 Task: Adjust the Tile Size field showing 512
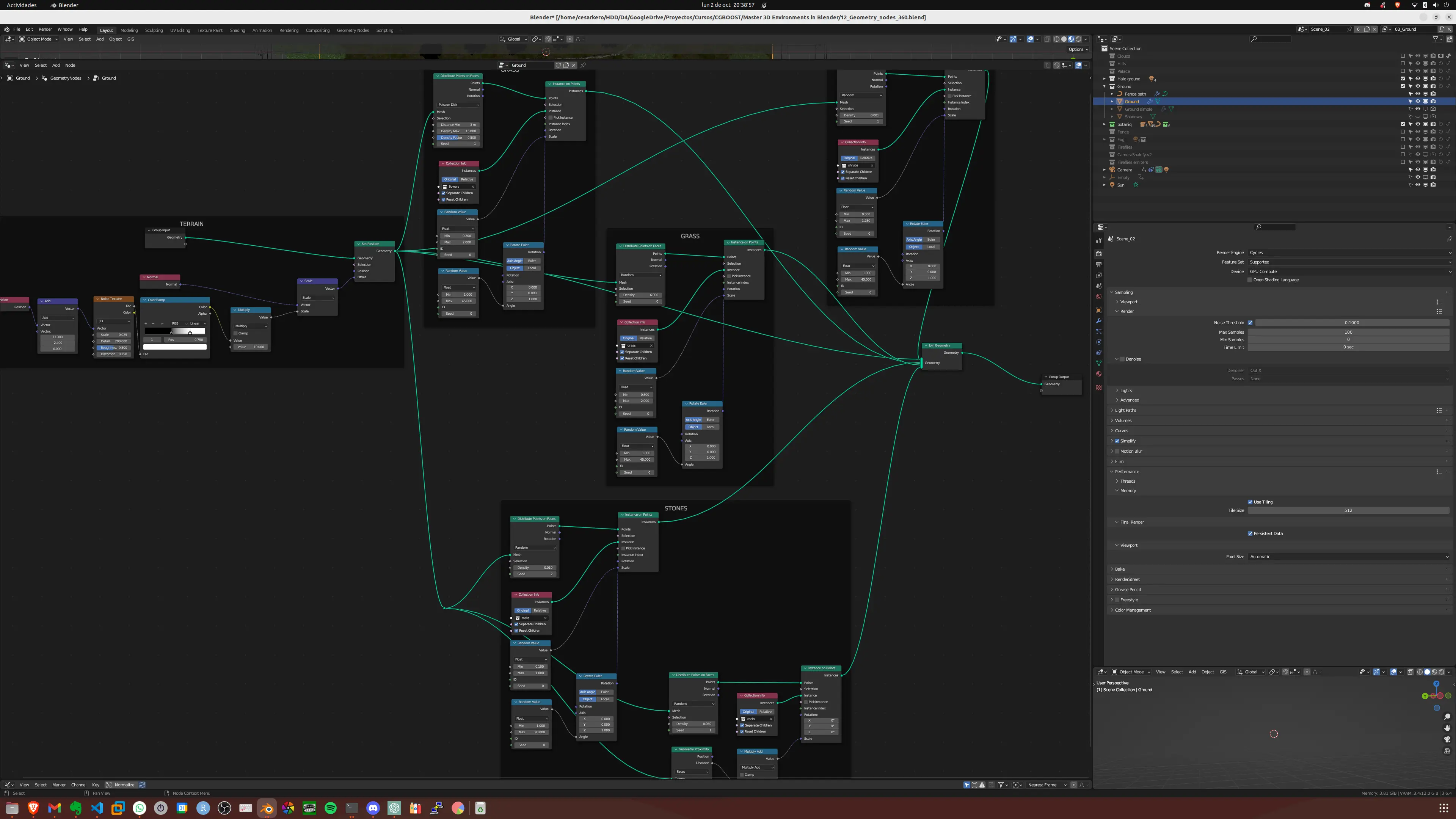click(x=1348, y=510)
